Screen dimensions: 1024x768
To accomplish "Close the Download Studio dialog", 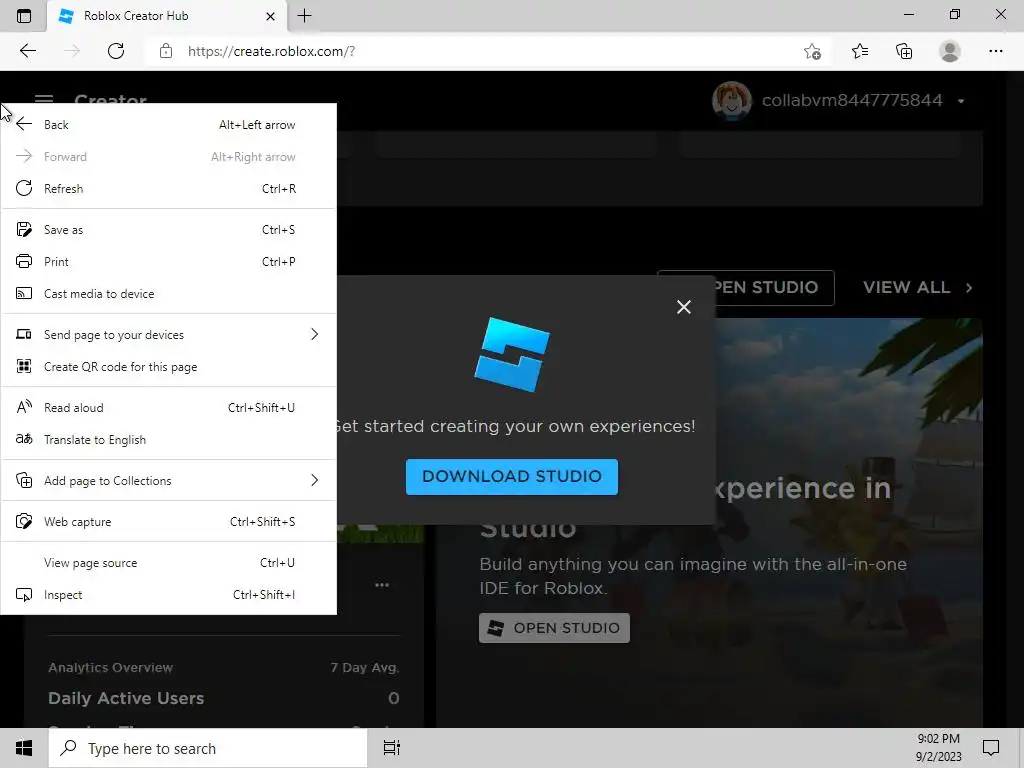I will point(684,307).
